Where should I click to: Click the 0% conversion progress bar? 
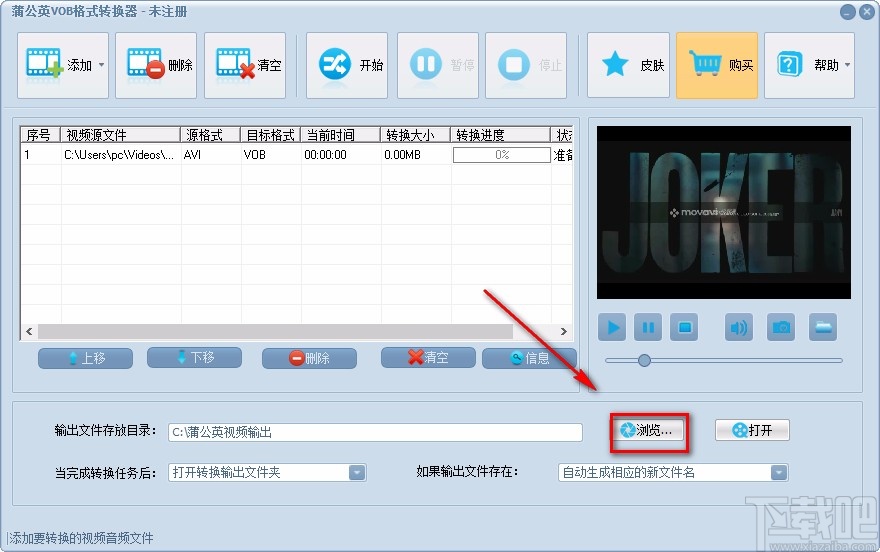502,155
